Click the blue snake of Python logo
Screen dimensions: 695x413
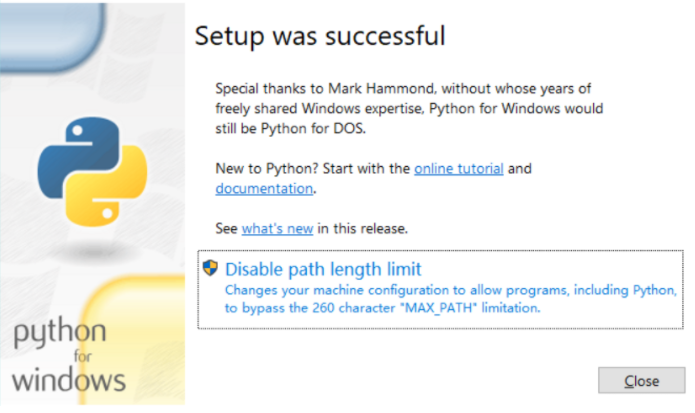pos(78,156)
